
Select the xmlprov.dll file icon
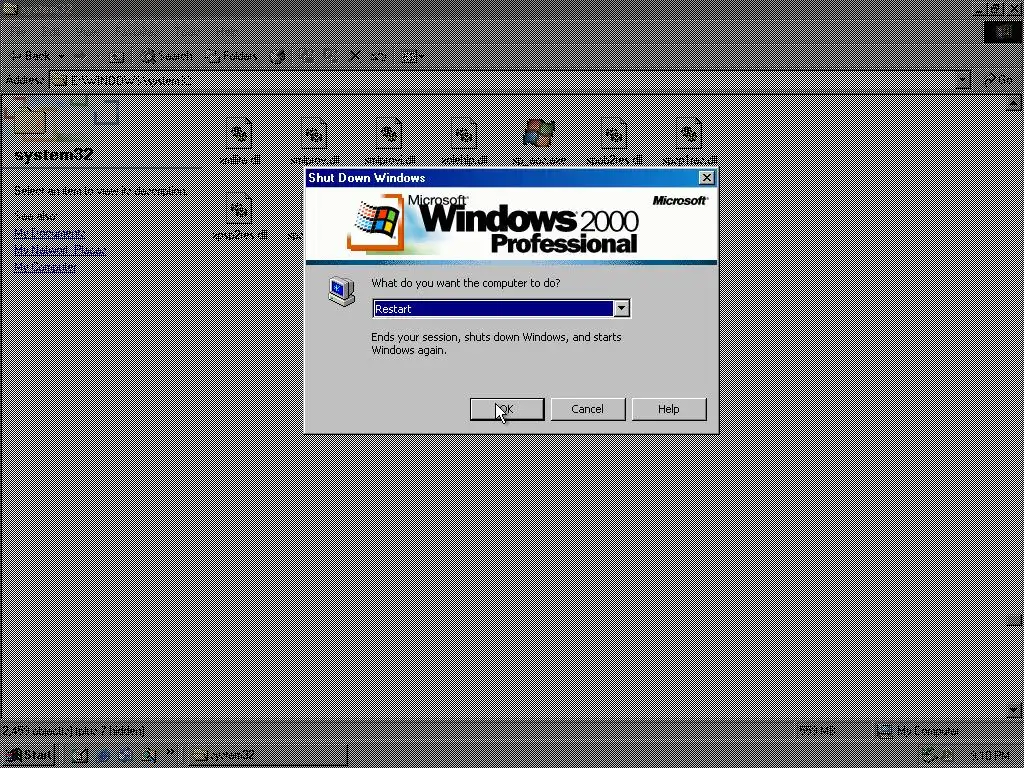click(314, 133)
